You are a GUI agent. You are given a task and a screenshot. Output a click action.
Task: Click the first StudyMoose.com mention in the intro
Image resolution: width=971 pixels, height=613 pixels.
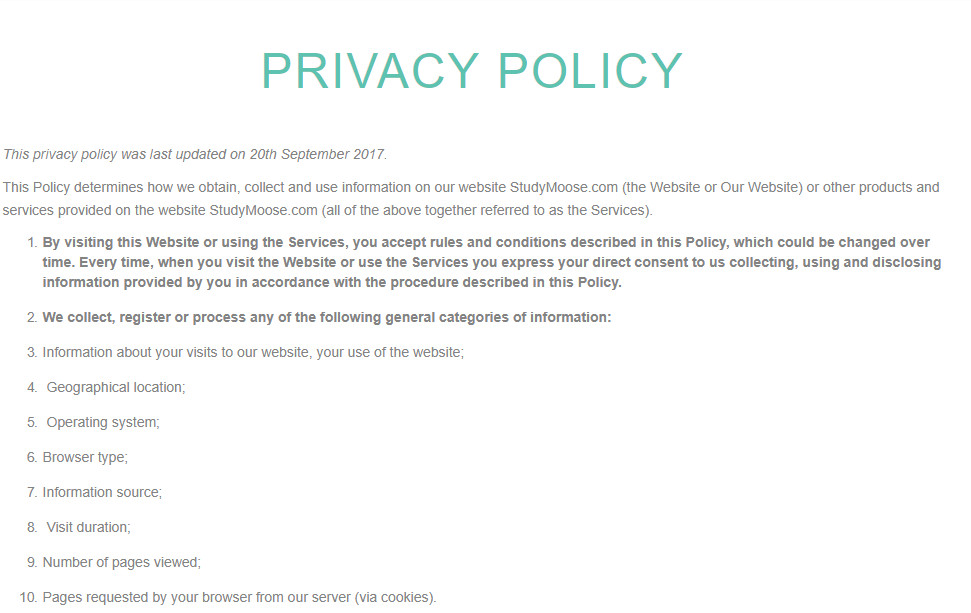pos(564,187)
